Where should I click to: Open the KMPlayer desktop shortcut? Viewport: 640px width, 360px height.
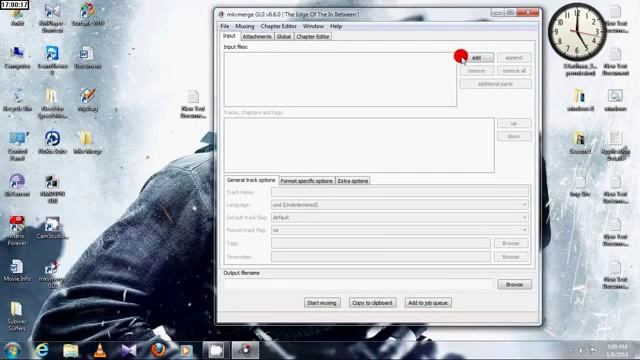(52, 18)
